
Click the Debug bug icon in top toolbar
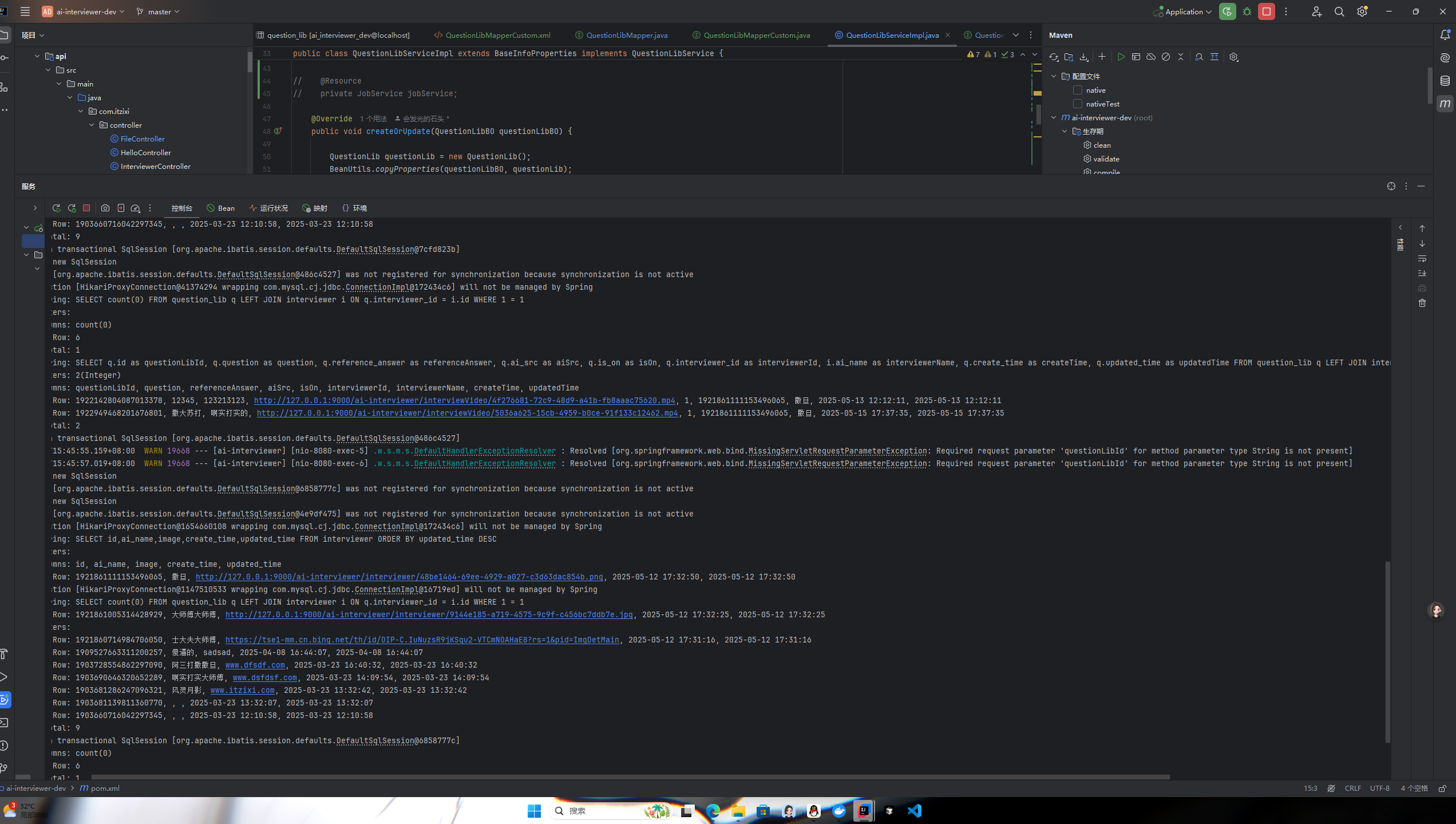pos(1247,11)
